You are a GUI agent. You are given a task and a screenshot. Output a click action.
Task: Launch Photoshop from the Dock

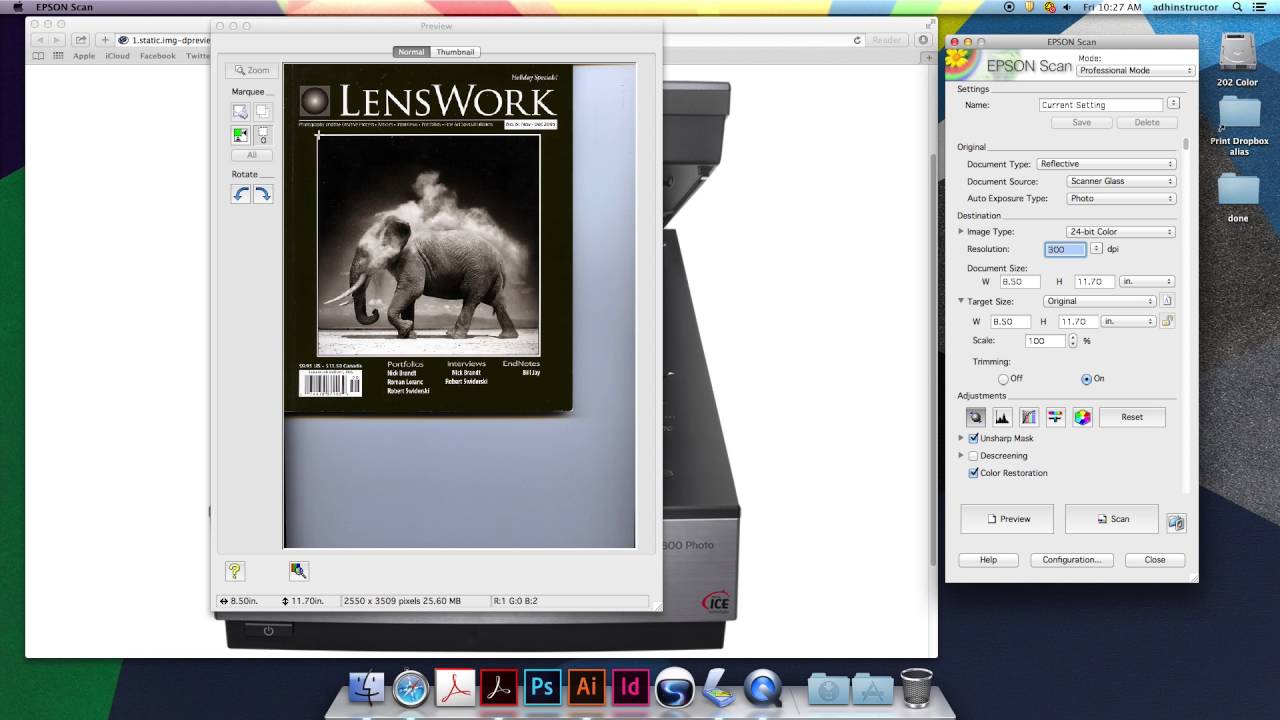542,687
